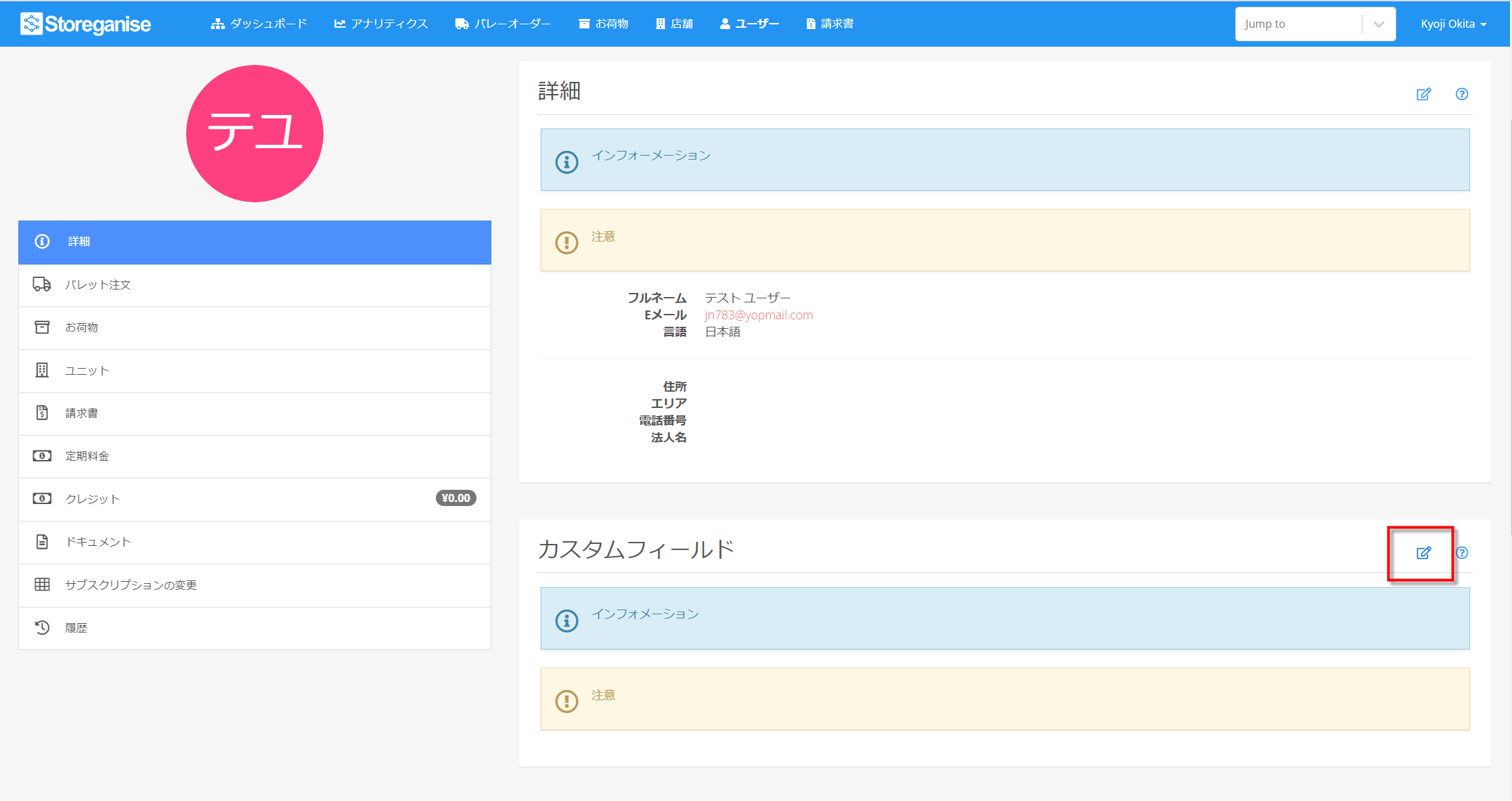This screenshot has height=801, width=1512.
Task: Open バレーオーダー from the top bar
Action: [503, 24]
